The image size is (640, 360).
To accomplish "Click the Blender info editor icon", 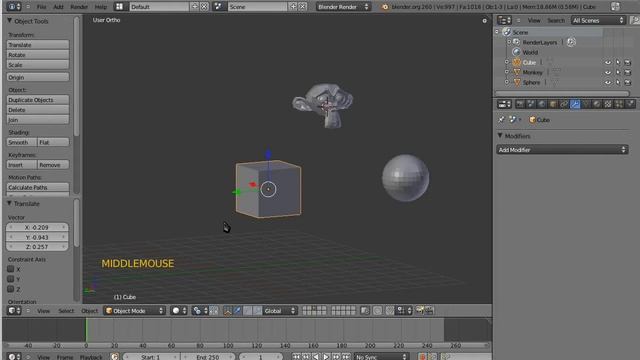I will point(14,7).
